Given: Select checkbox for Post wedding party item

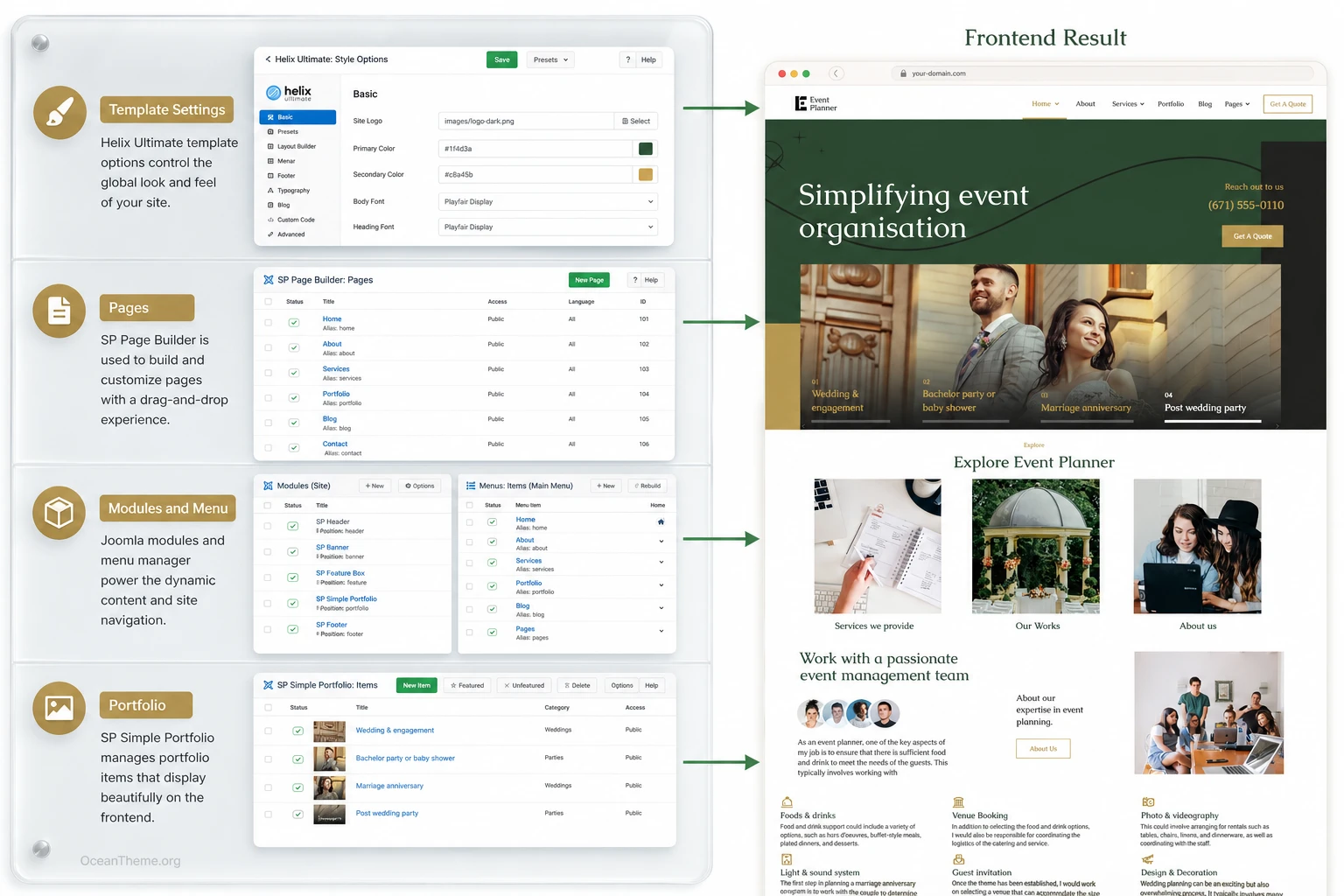Looking at the screenshot, I should [269, 815].
